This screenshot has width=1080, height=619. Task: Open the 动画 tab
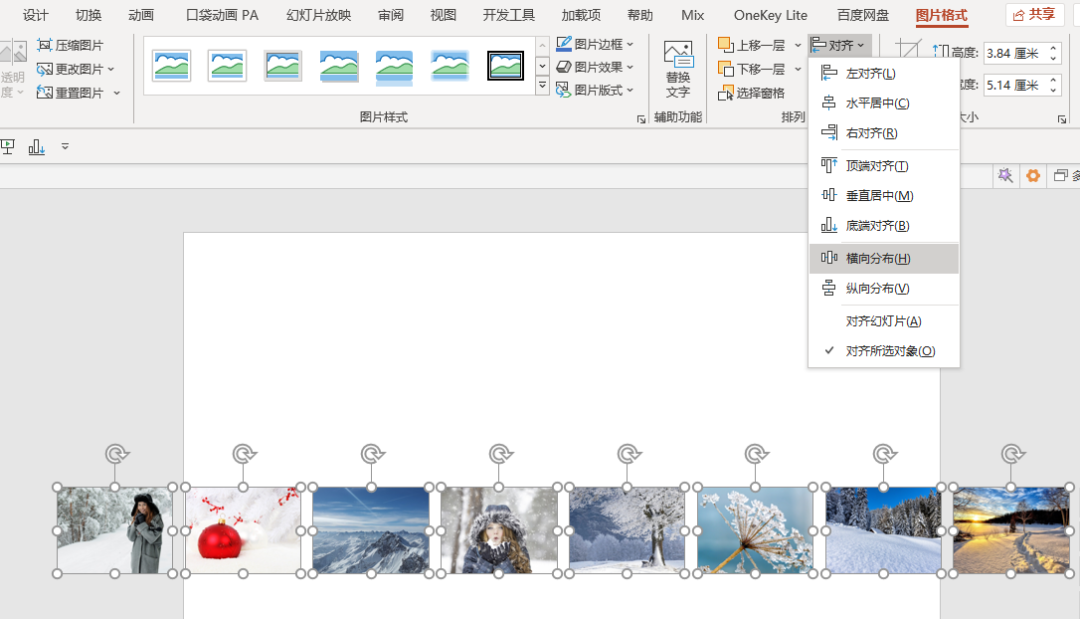click(x=141, y=14)
